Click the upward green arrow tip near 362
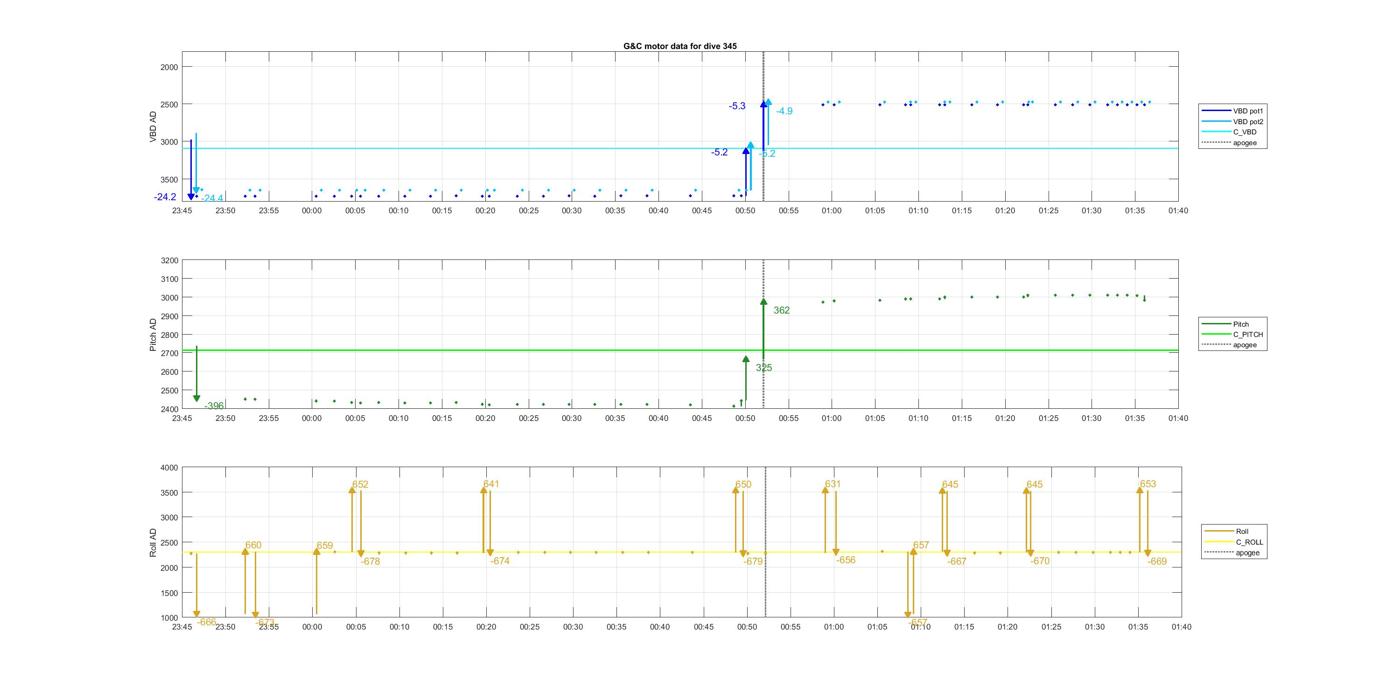Screen dimensions: 1400x693 pyautogui.click(x=763, y=302)
